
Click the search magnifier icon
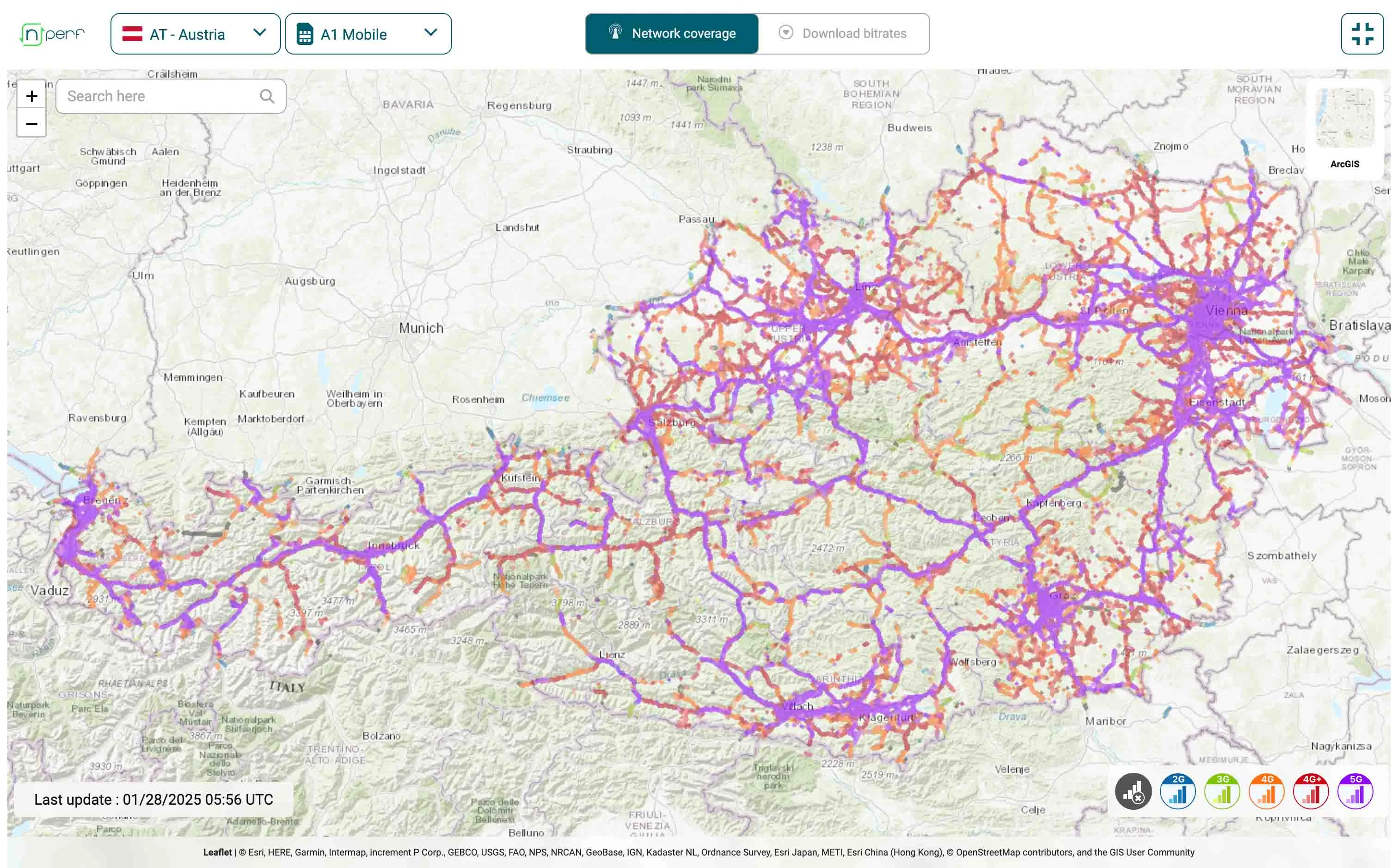267,96
